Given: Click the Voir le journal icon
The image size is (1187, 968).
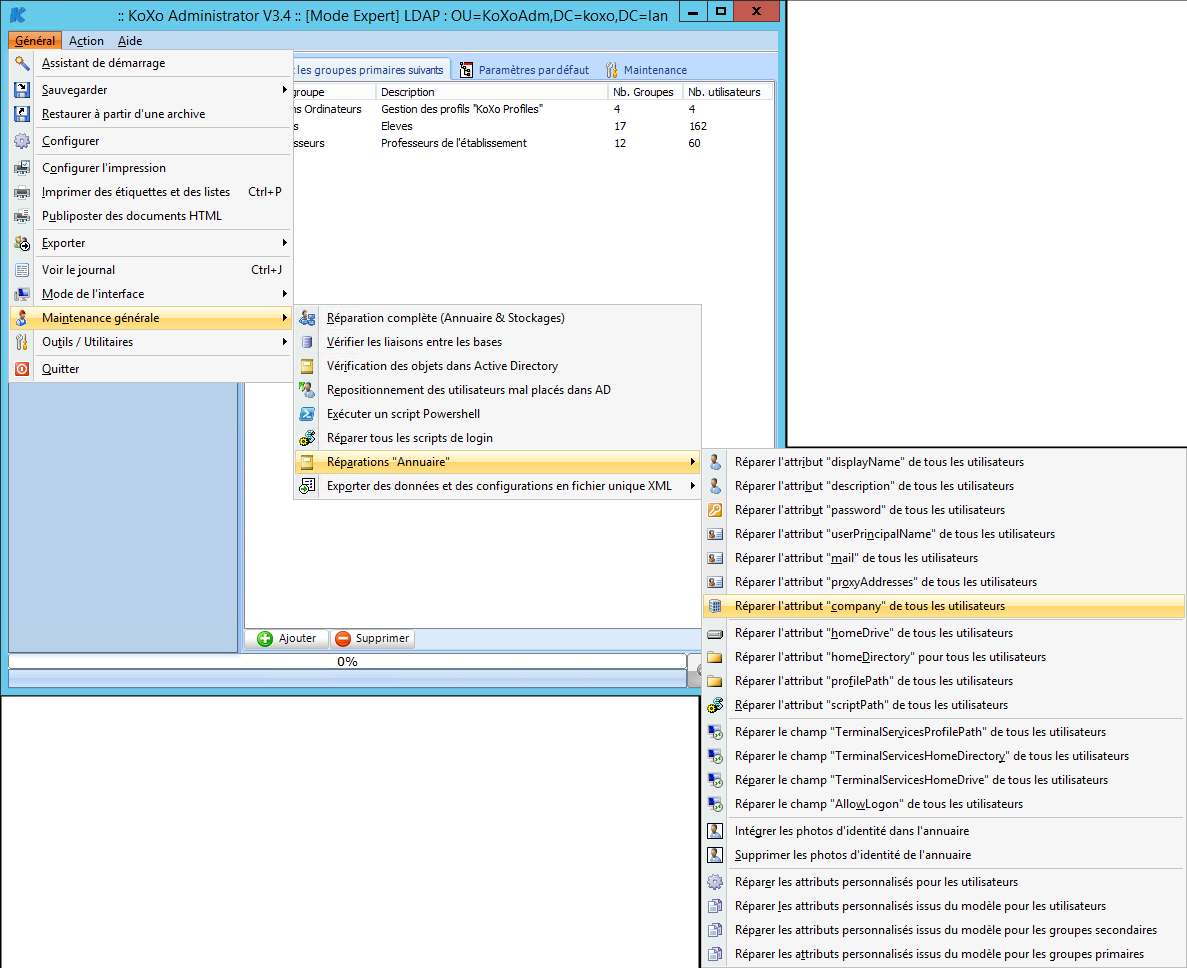Looking at the screenshot, I should click(22, 270).
